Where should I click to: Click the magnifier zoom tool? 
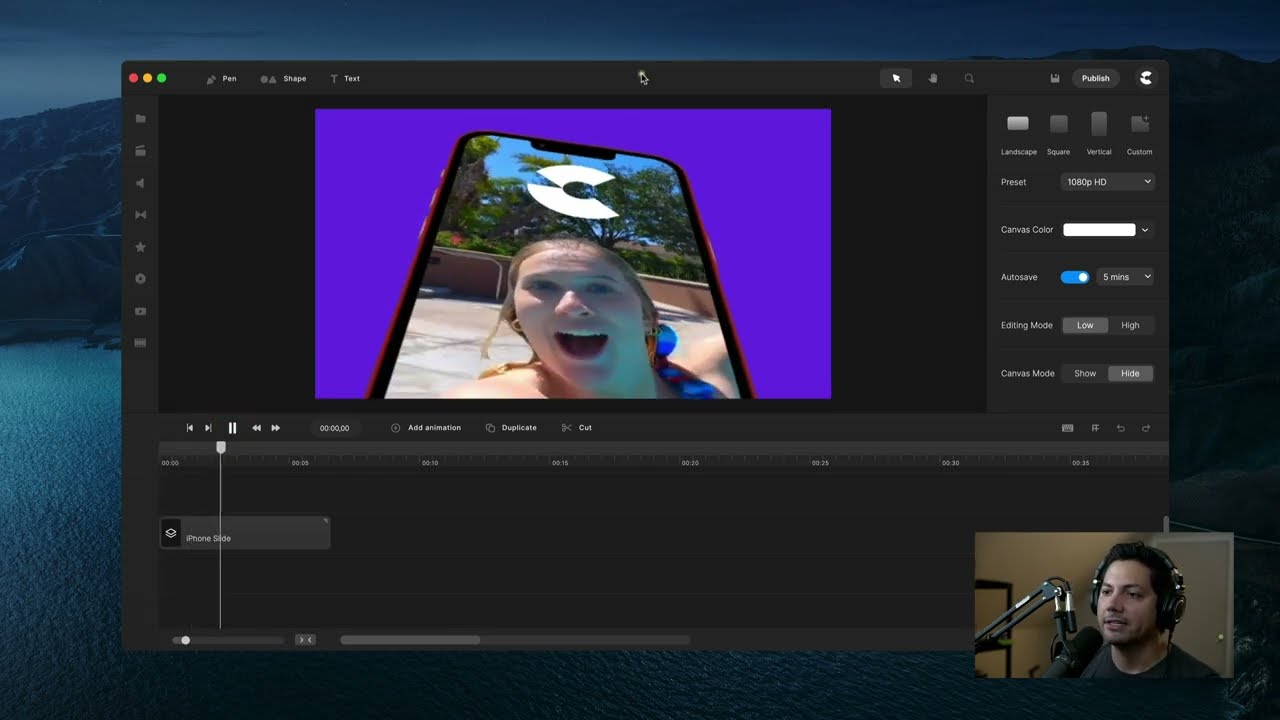pos(969,78)
